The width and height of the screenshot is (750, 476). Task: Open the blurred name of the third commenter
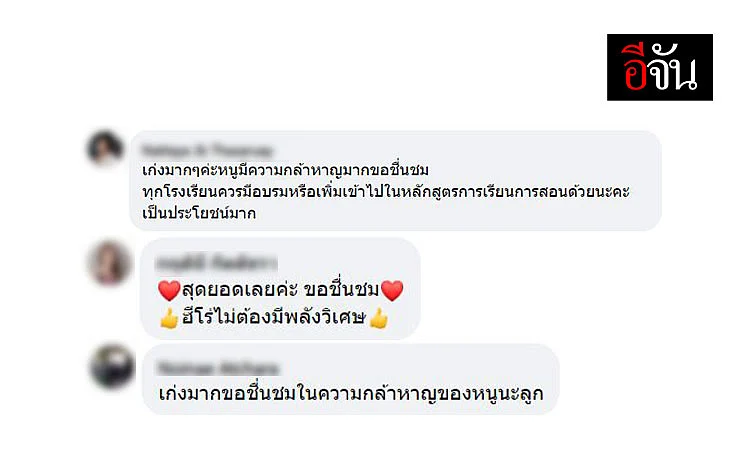pyautogui.click(x=218, y=368)
